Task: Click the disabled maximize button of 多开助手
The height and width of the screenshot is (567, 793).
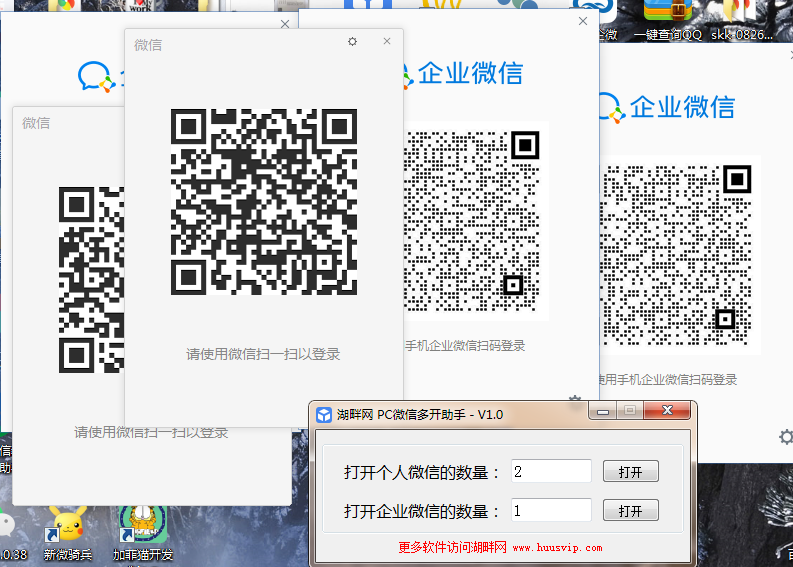Action: click(630, 411)
